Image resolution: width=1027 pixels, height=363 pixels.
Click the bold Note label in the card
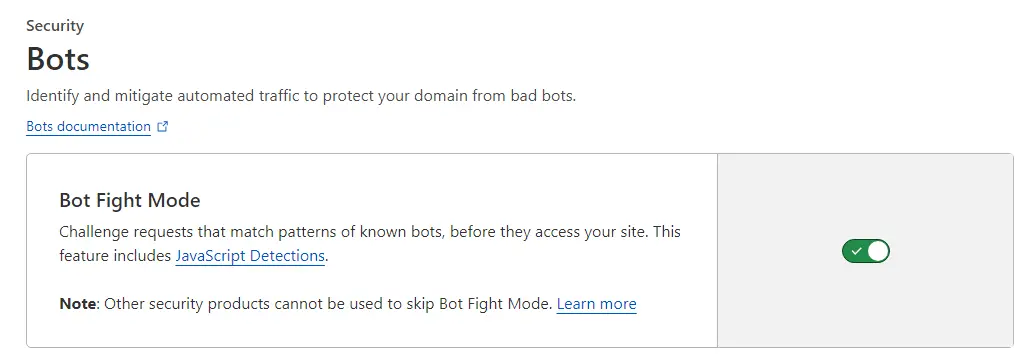(78, 304)
